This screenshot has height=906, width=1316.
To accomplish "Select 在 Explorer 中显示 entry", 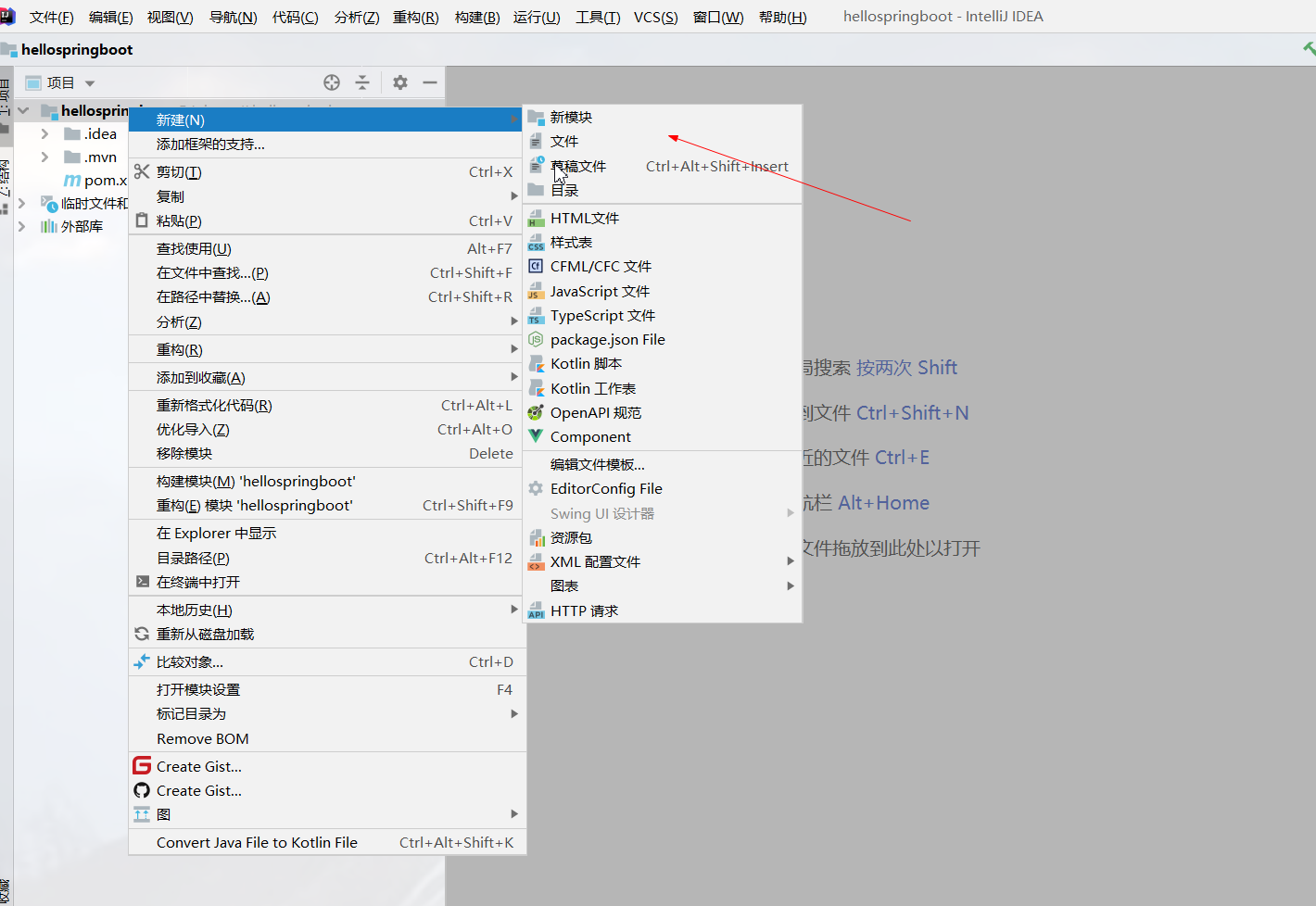I will click(x=327, y=533).
